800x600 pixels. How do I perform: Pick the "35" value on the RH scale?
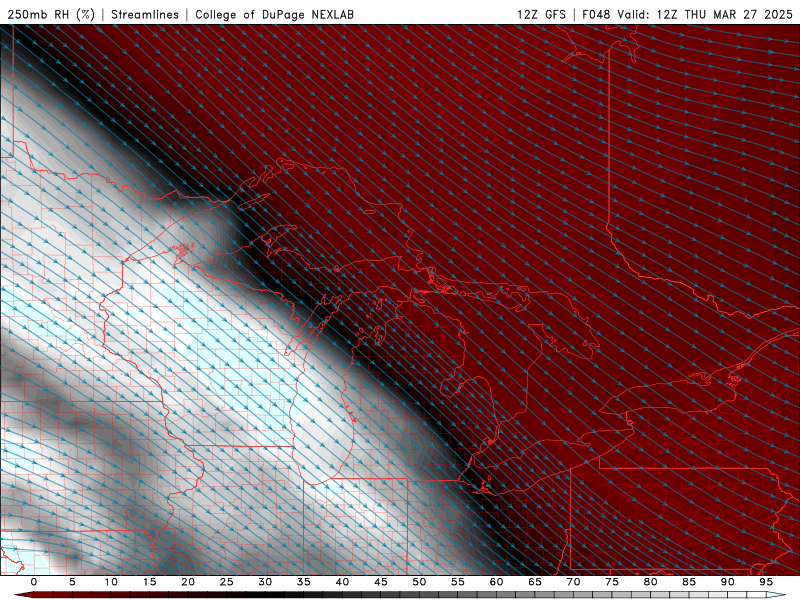click(x=304, y=582)
